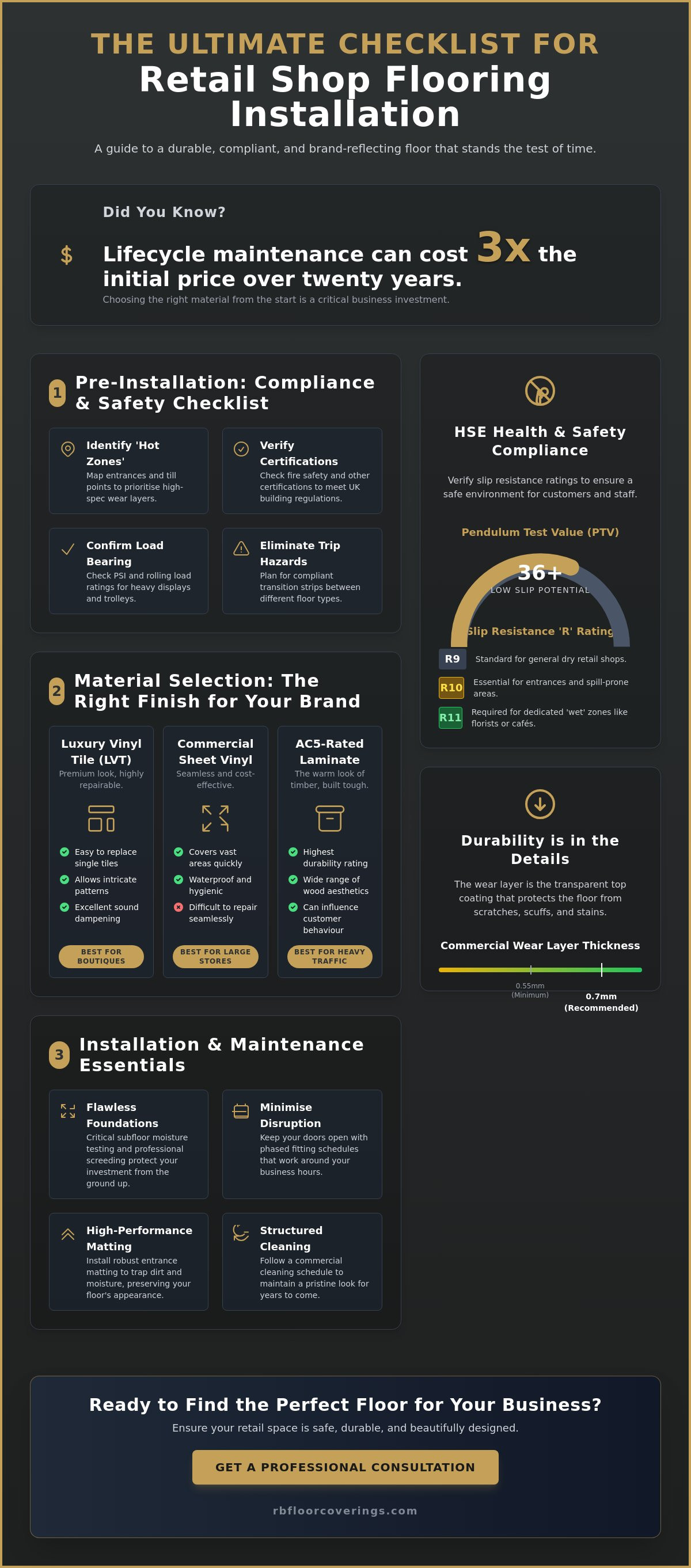The height and width of the screenshot is (1568, 691).
Task: Click the Best for Large Stores badge
Action: (215, 956)
